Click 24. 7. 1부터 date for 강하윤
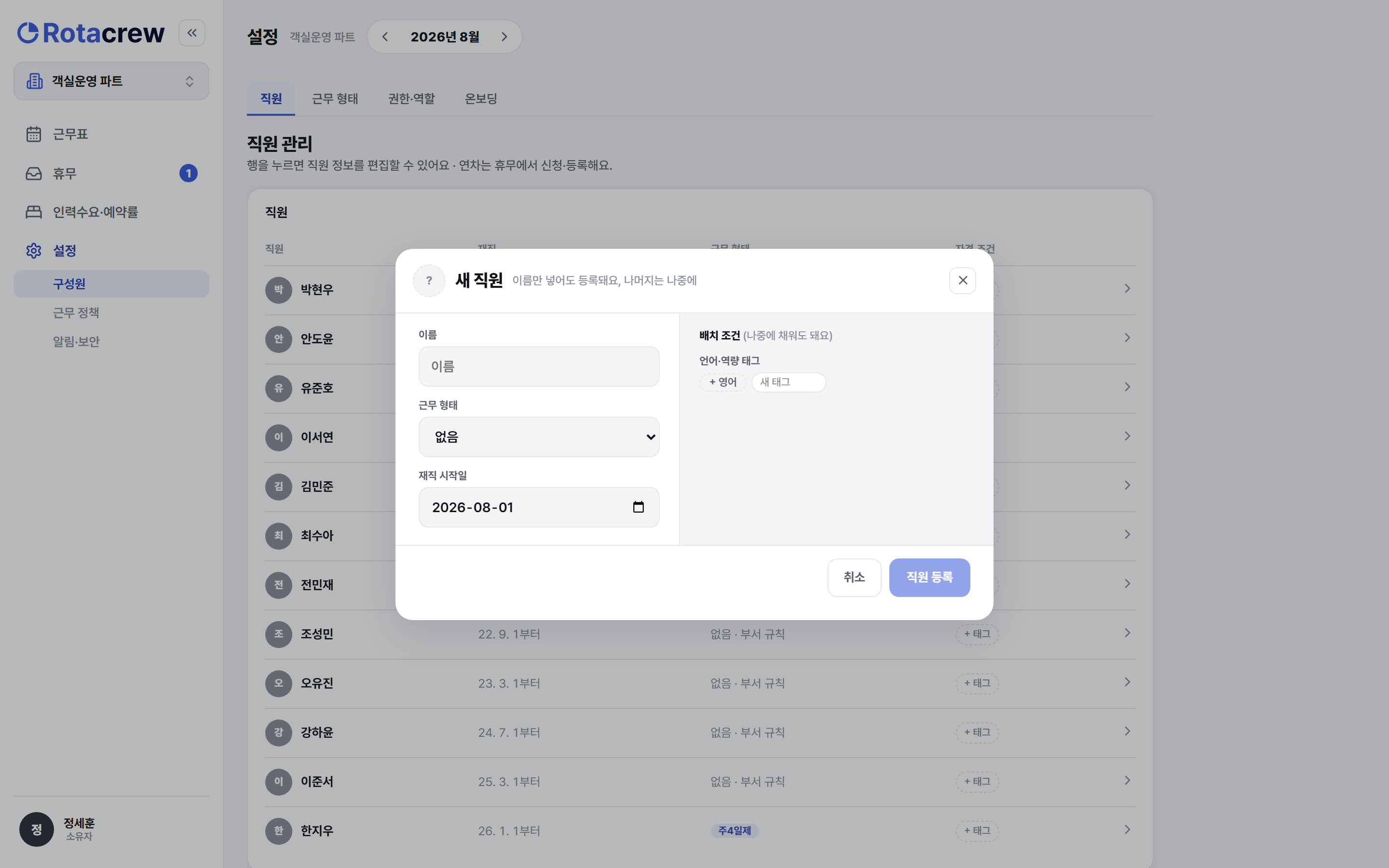This screenshot has width=1389, height=868. pyautogui.click(x=509, y=732)
